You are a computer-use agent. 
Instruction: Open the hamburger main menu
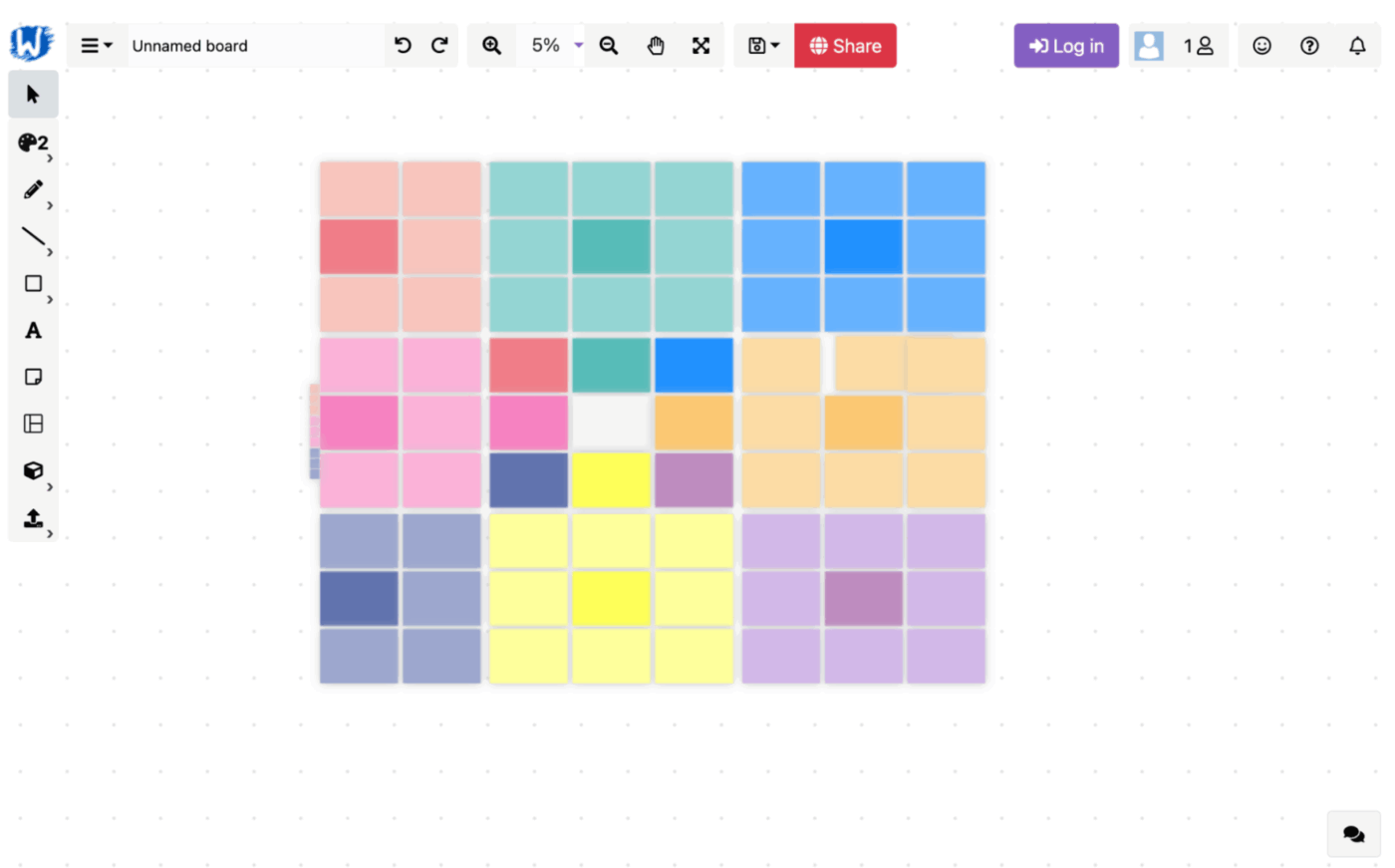pos(97,46)
